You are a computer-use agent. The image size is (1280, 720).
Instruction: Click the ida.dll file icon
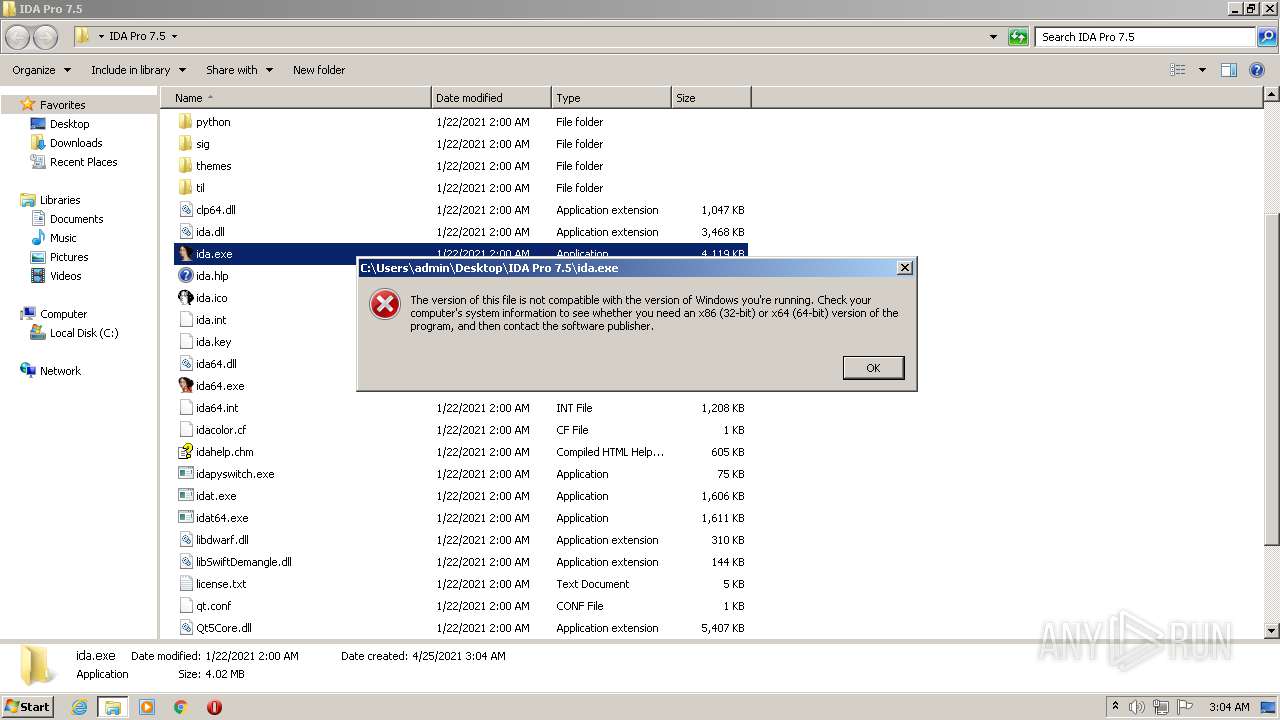coord(185,232)
